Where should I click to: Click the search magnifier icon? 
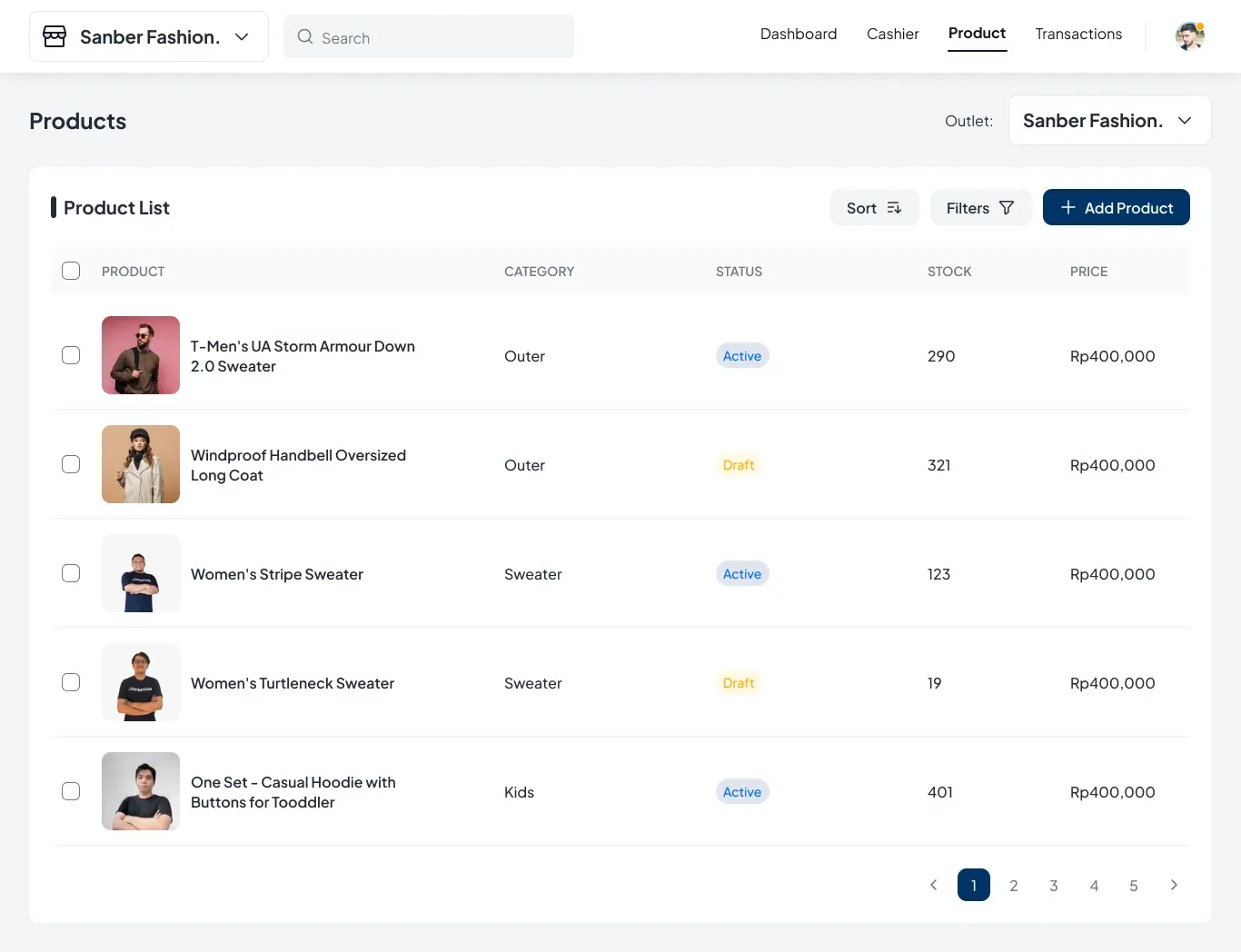tap(305, 37)
